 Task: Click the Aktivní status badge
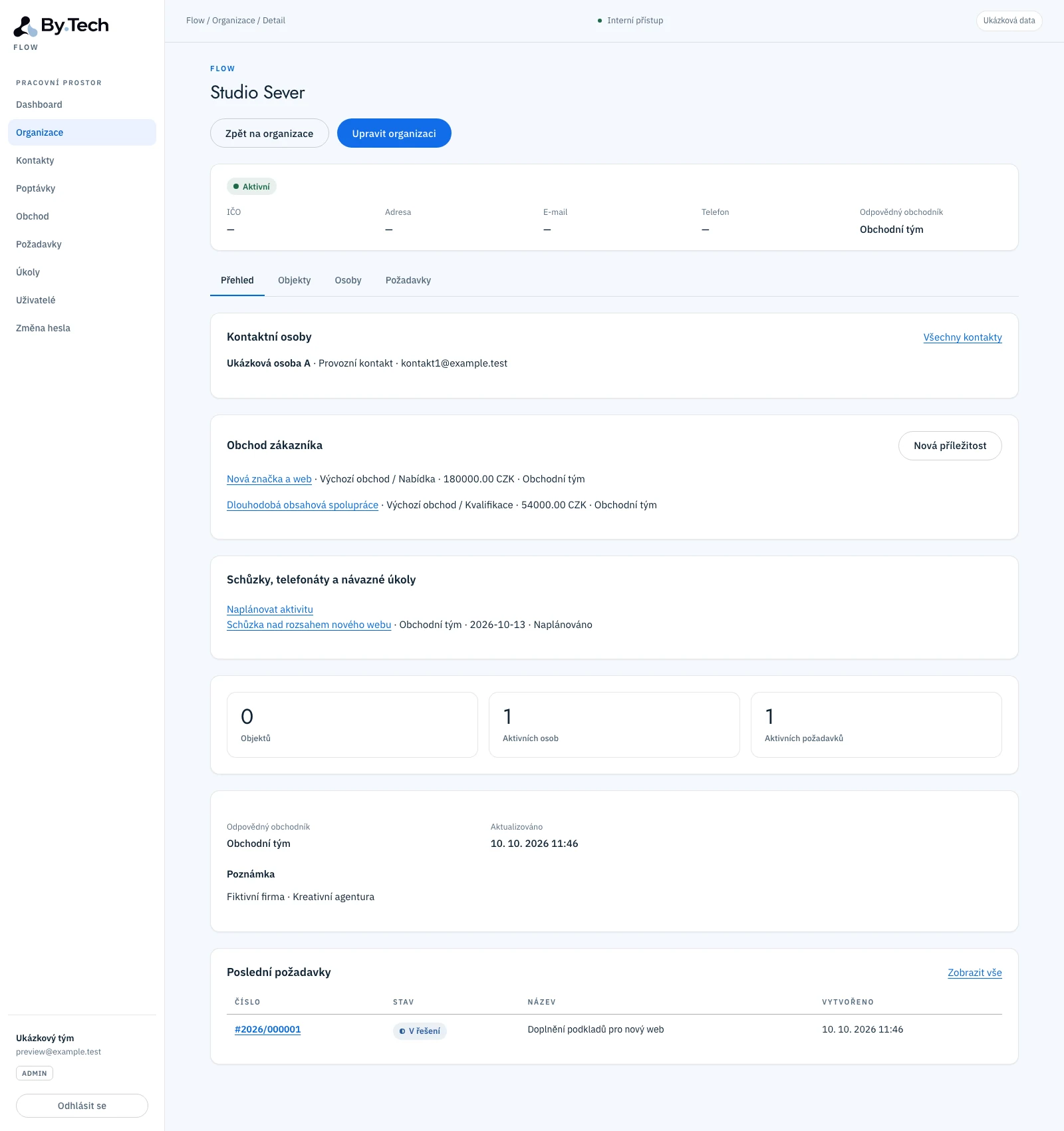pos(251,187)
